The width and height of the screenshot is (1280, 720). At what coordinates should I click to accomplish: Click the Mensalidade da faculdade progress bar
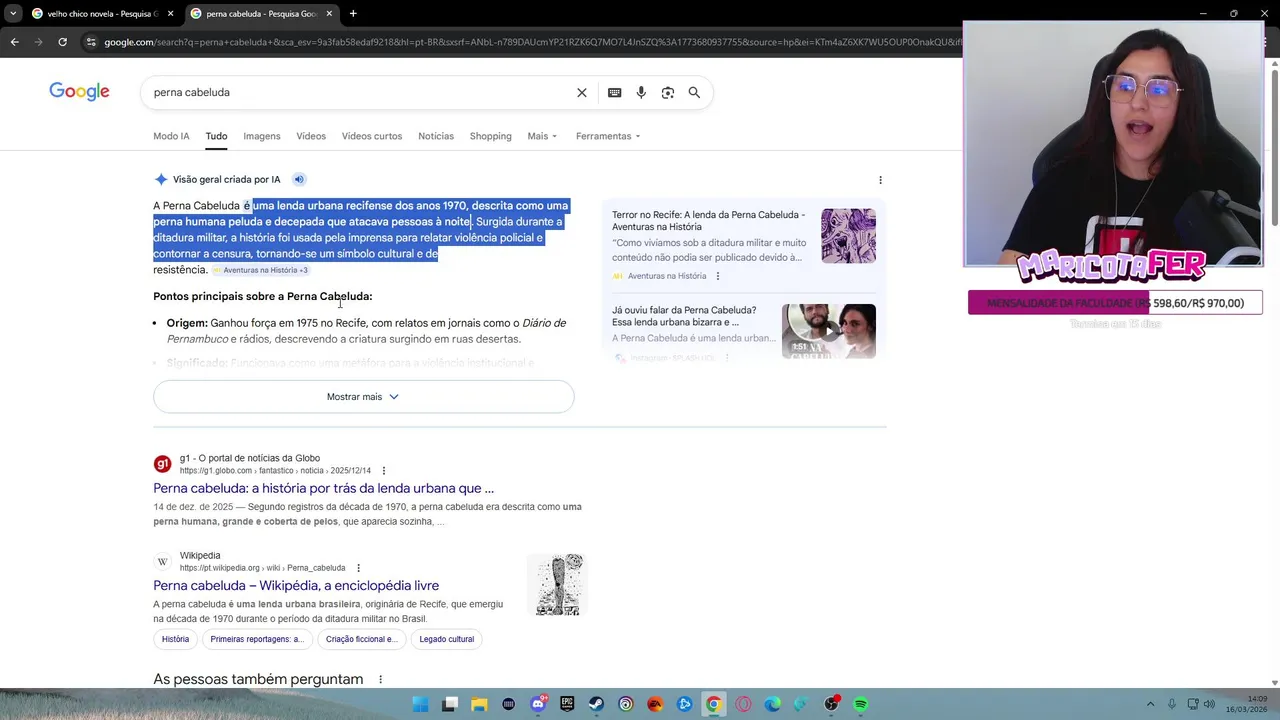(1115, 303)
